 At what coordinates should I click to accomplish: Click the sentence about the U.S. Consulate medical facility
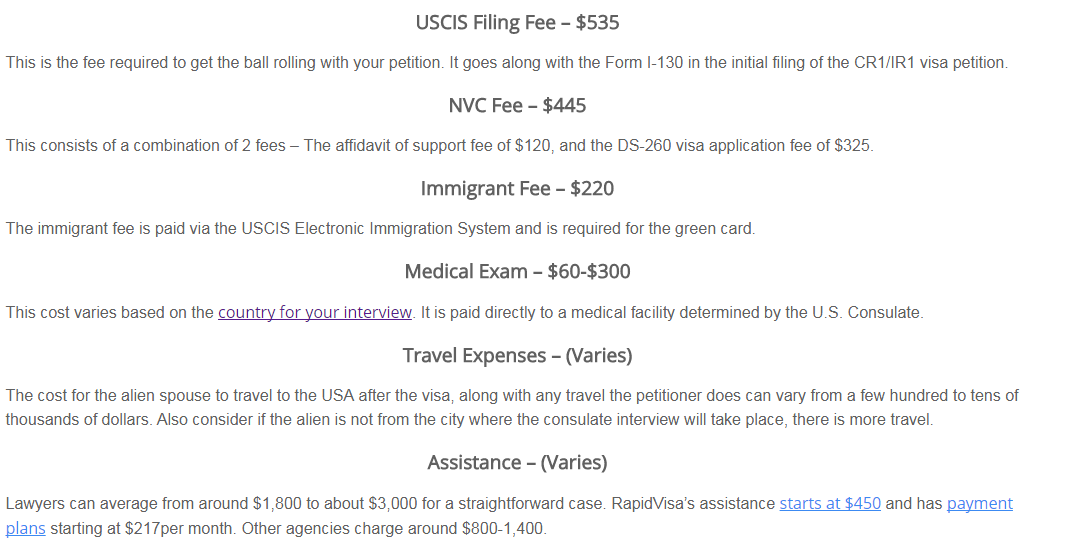(x=672, y=312)
